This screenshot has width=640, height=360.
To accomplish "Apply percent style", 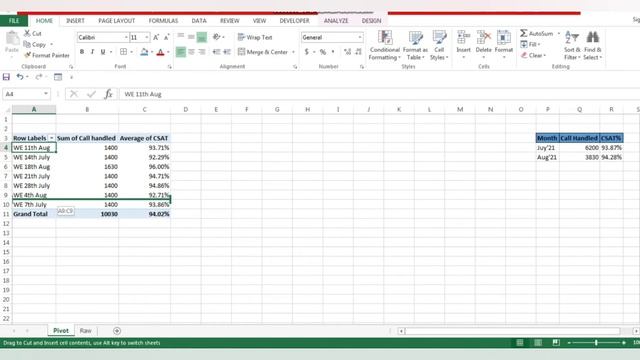I will [x=323, y=52].
